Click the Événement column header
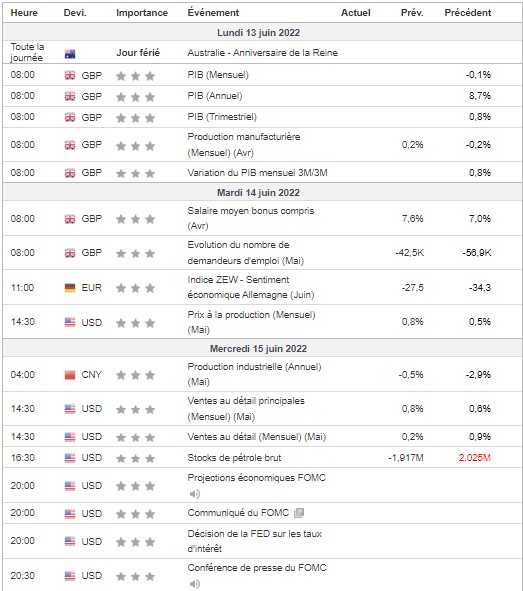 tap(213, 12)
